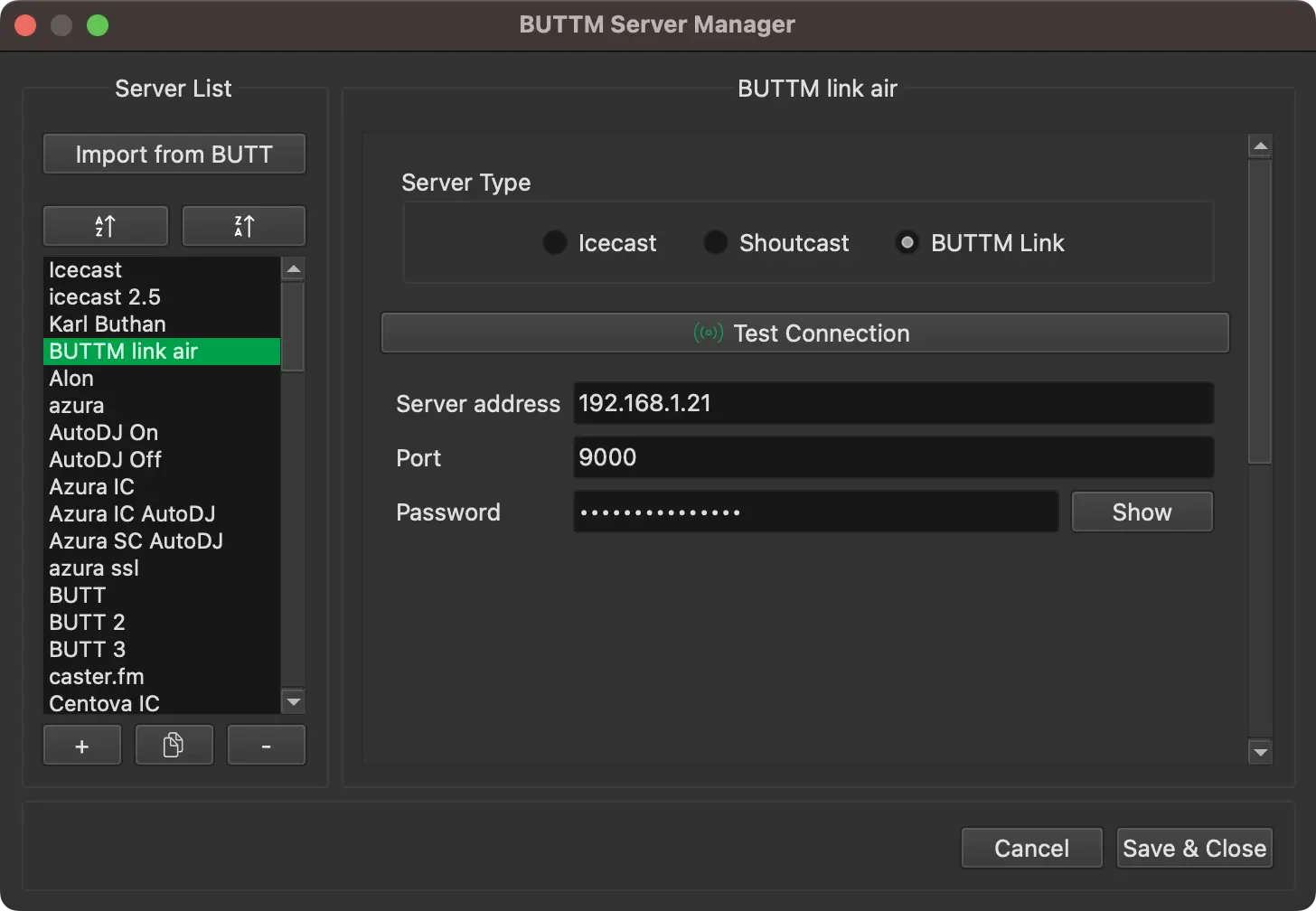Select 'Centova IC' server
Screen dimensions: 1316x911
(162, 703)
